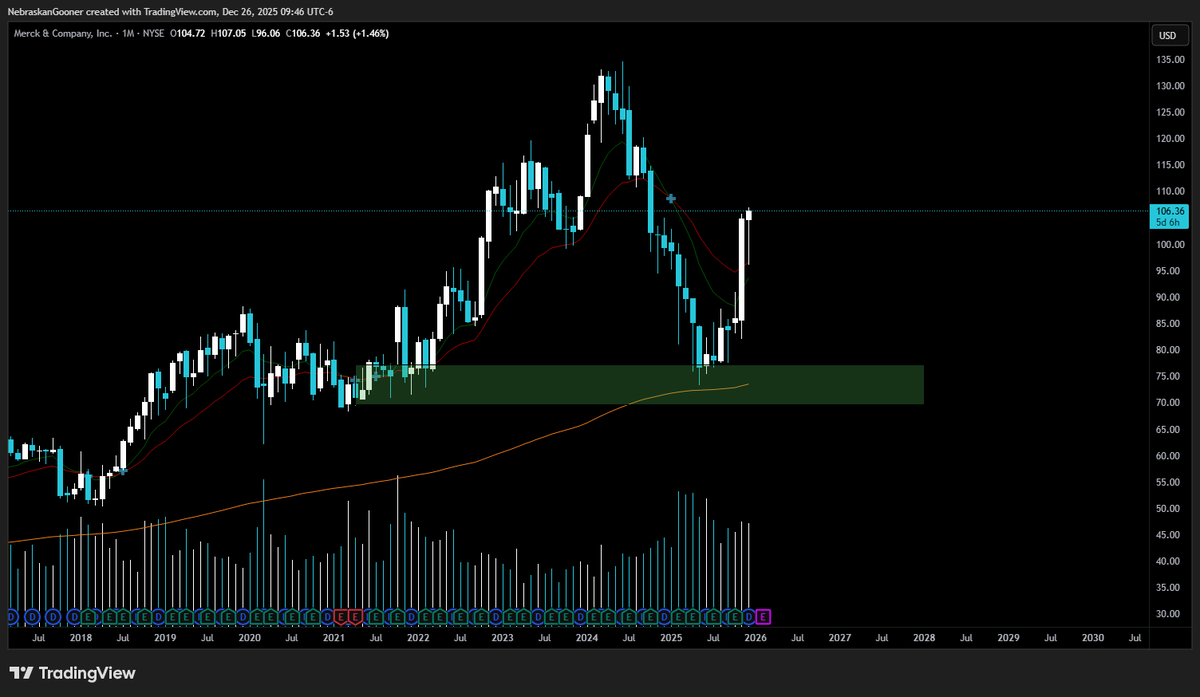1200x697 pixels.
Task: Click the 130.00 price axis label
Action: [x=1170, y=86]
